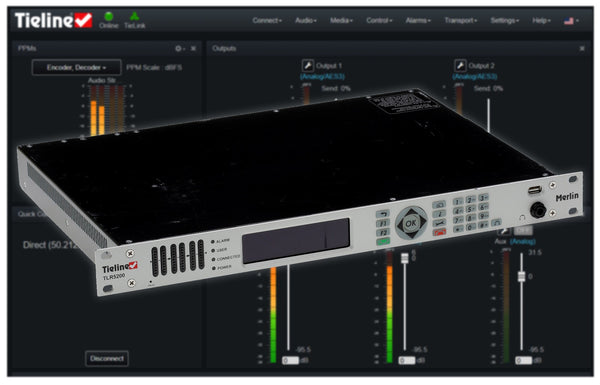Close the PPMs panel

point(193,49)
